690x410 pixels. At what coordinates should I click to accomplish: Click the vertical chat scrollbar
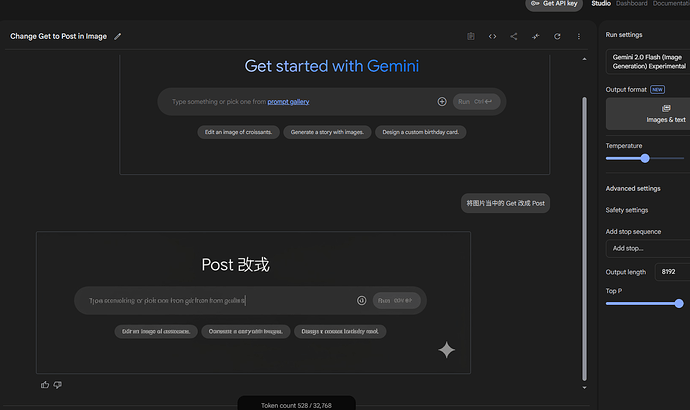[584, 239]
